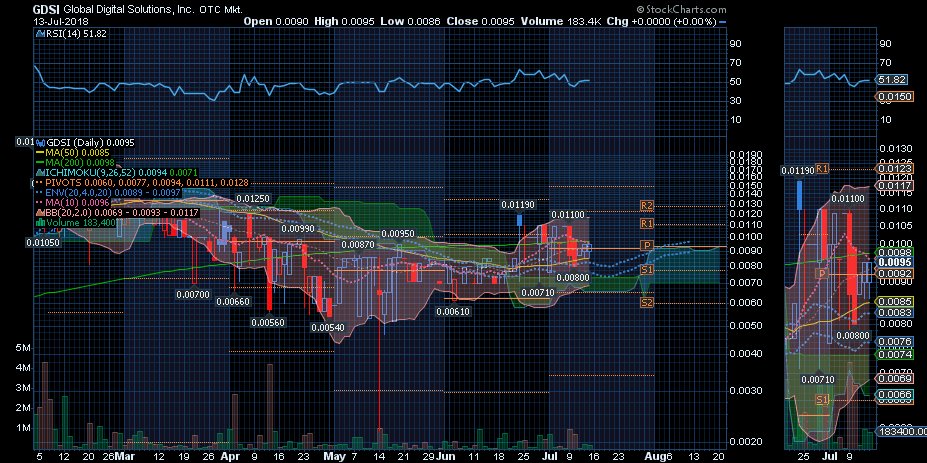This screenshot has height=463, width=927.
Task: Click the 51.82 RSI tag on right axis
Action: coord(889,79)
